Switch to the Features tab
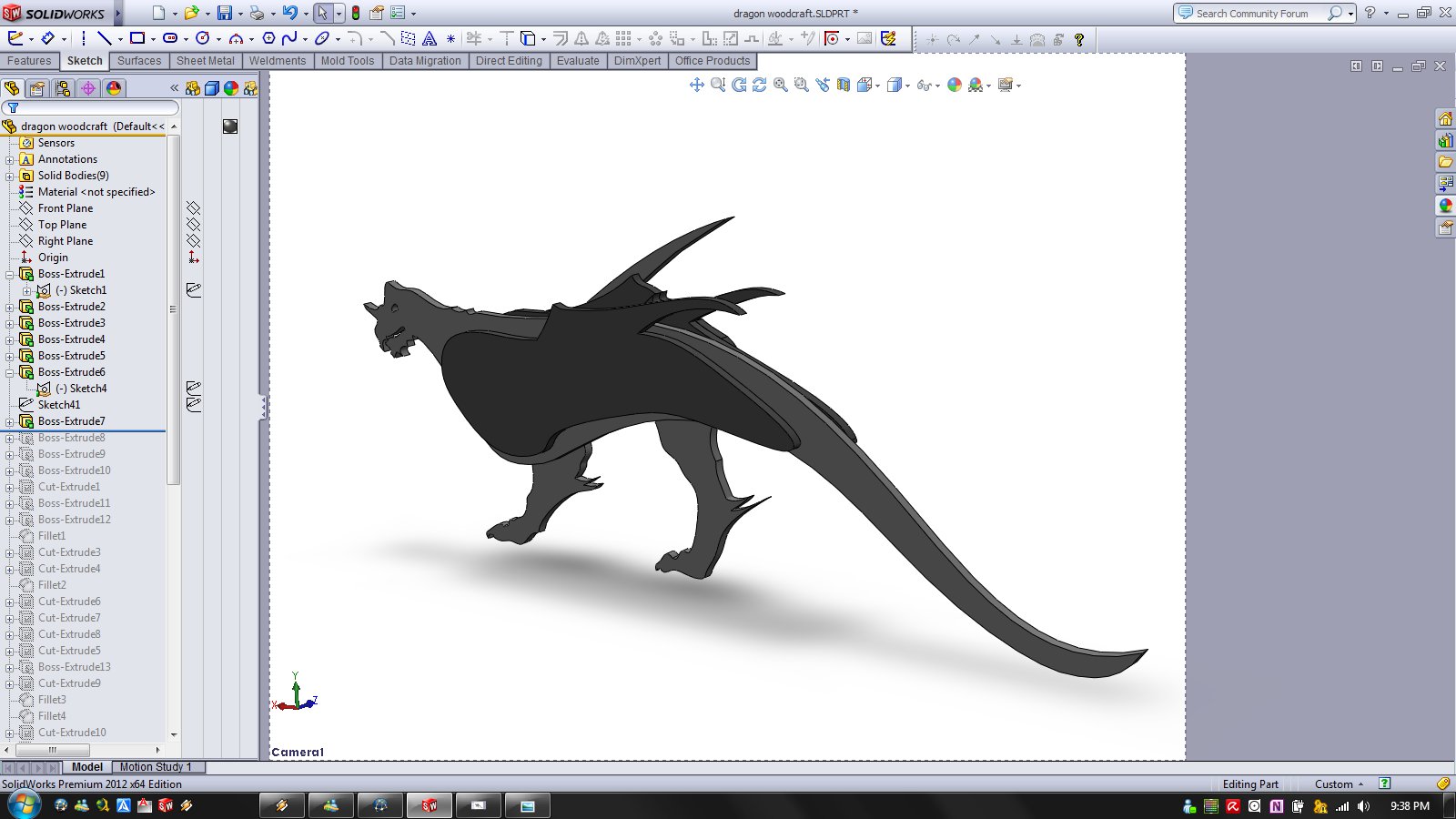 (x=29, y=61)
